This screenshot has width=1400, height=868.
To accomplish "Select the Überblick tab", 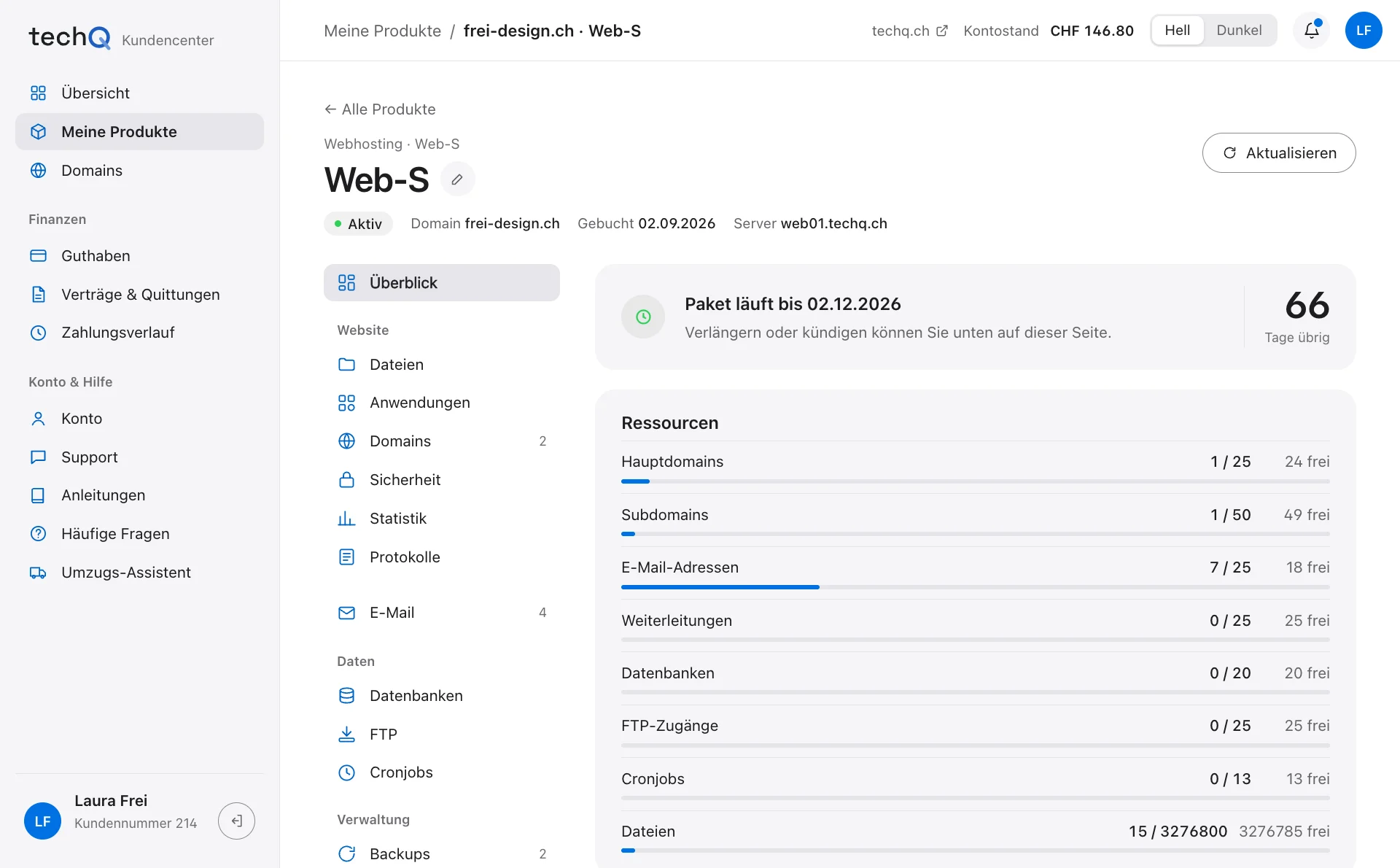I will [441, 283].
